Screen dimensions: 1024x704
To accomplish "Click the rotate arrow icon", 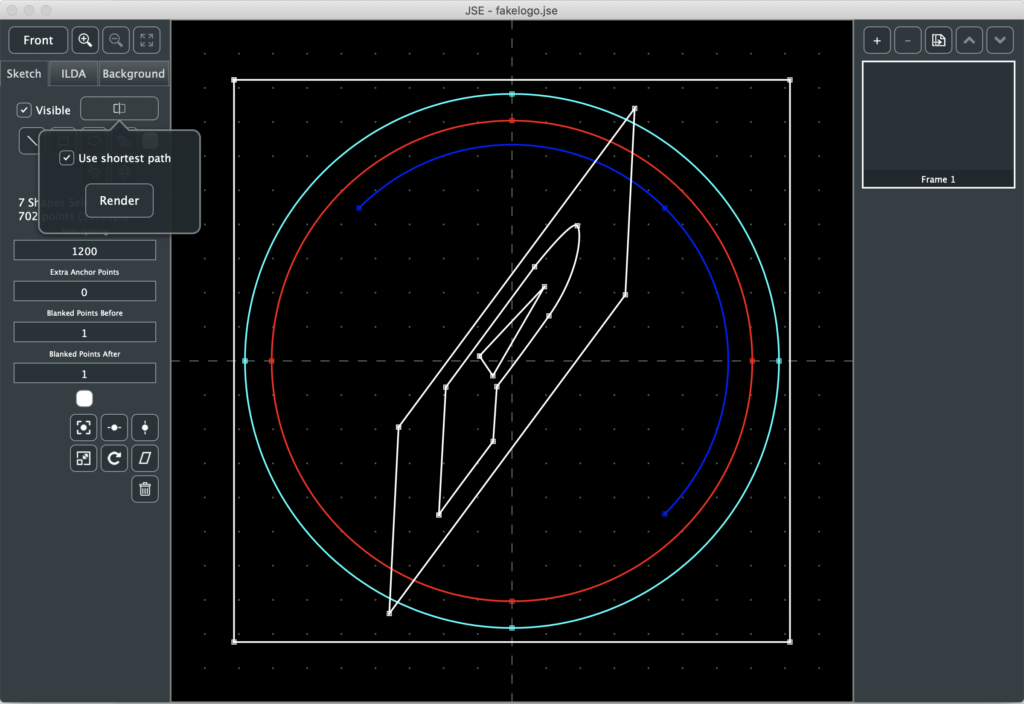I will coord(115,459).
